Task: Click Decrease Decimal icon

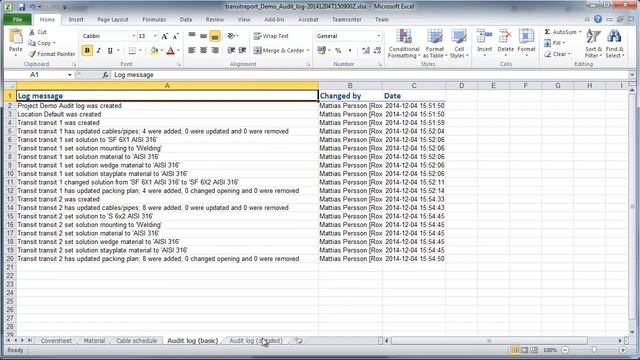Action: coord(377,51)
